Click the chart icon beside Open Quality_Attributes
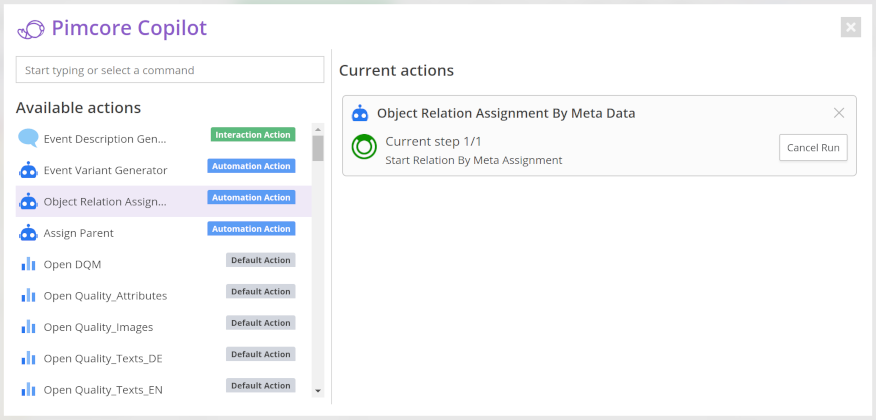This screenshot has height=420, width=876. tap(28, 295)
